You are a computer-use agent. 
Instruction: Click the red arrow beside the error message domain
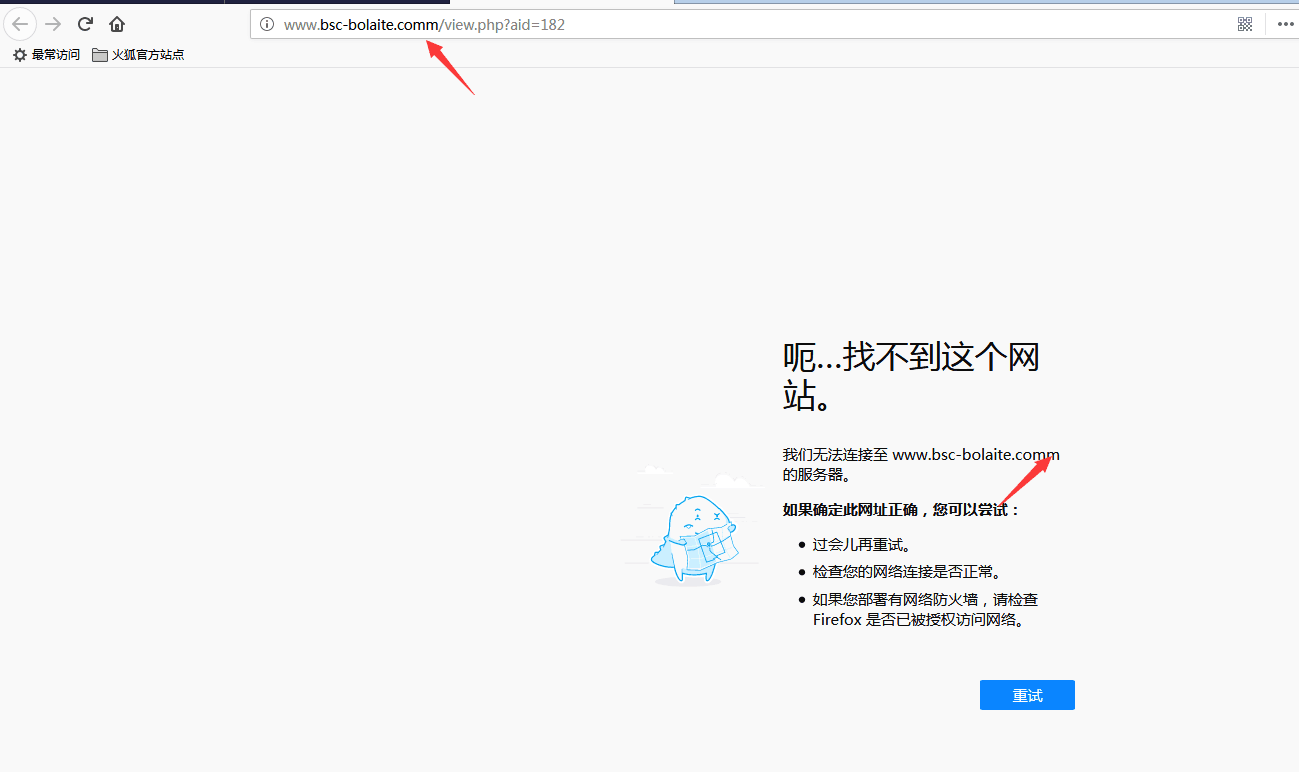(1024, 482)
